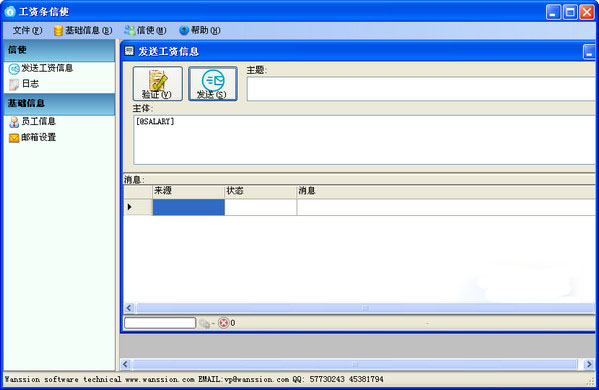Collapse the 基础信息 sidebar section header
This screenshot has width=599, height=390.
coord(59,104)
